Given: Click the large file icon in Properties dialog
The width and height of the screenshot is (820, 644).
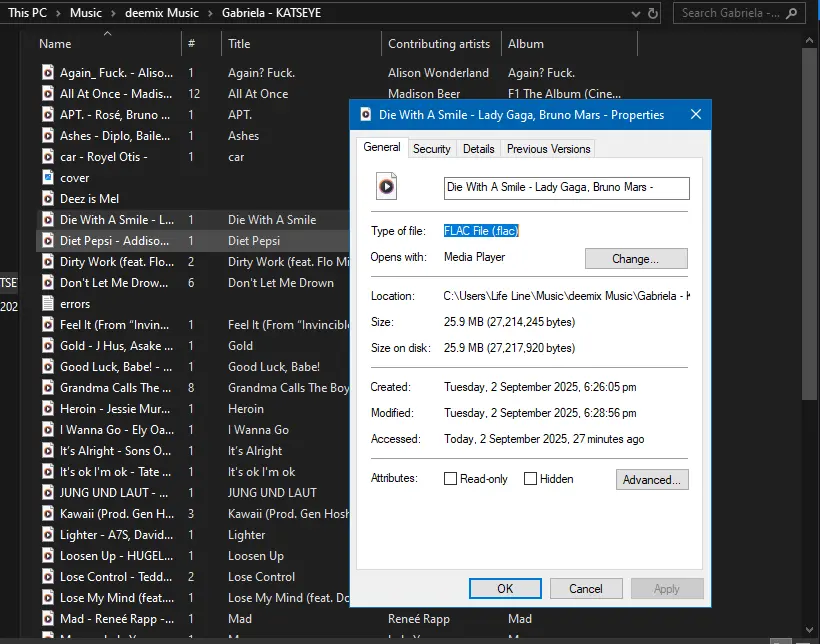Looking at the screenshot, I should (386, 186).
